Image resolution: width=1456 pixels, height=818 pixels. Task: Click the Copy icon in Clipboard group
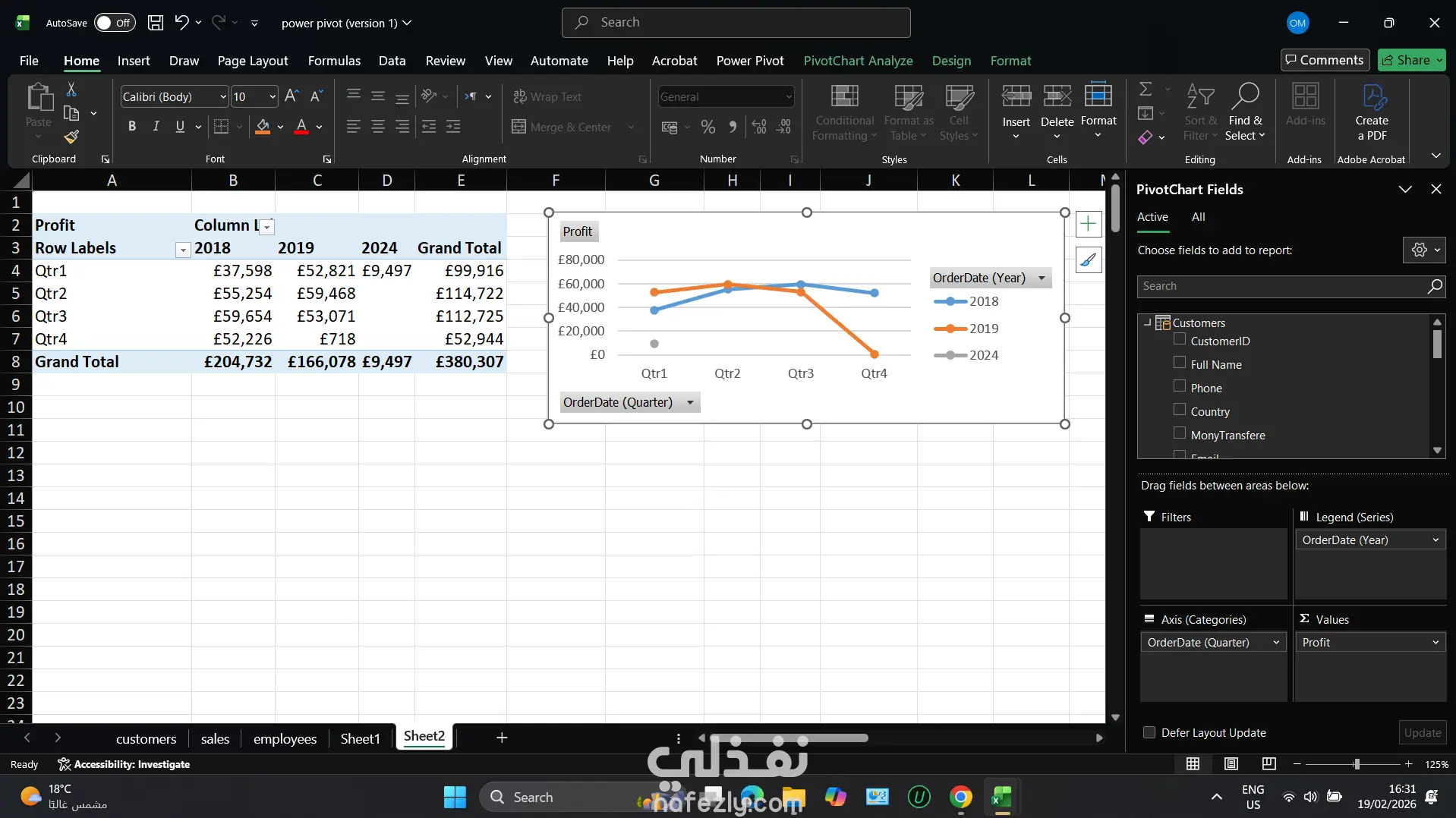[x=71, y=113]
